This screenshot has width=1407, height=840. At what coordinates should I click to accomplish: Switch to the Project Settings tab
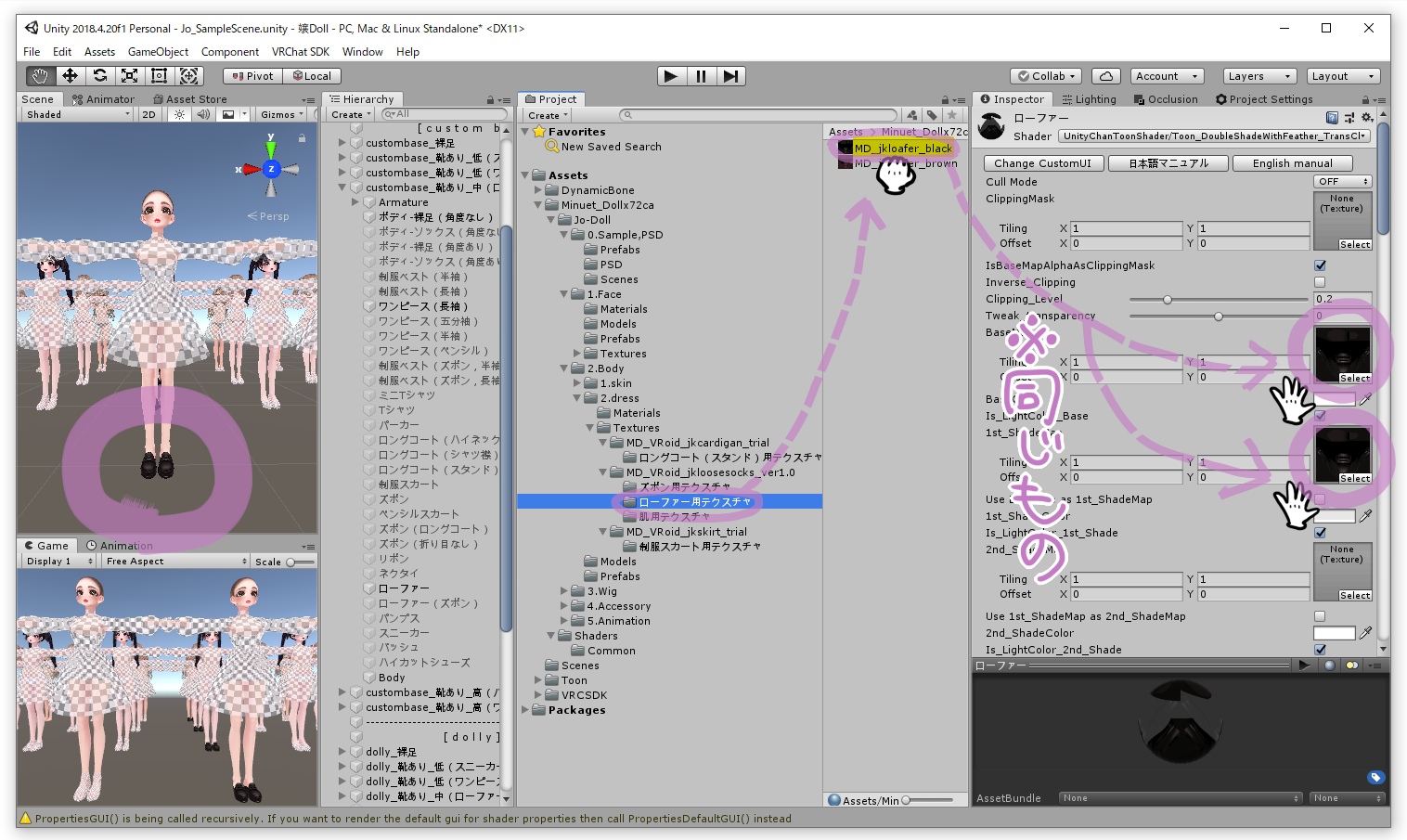click(1264, 99)
